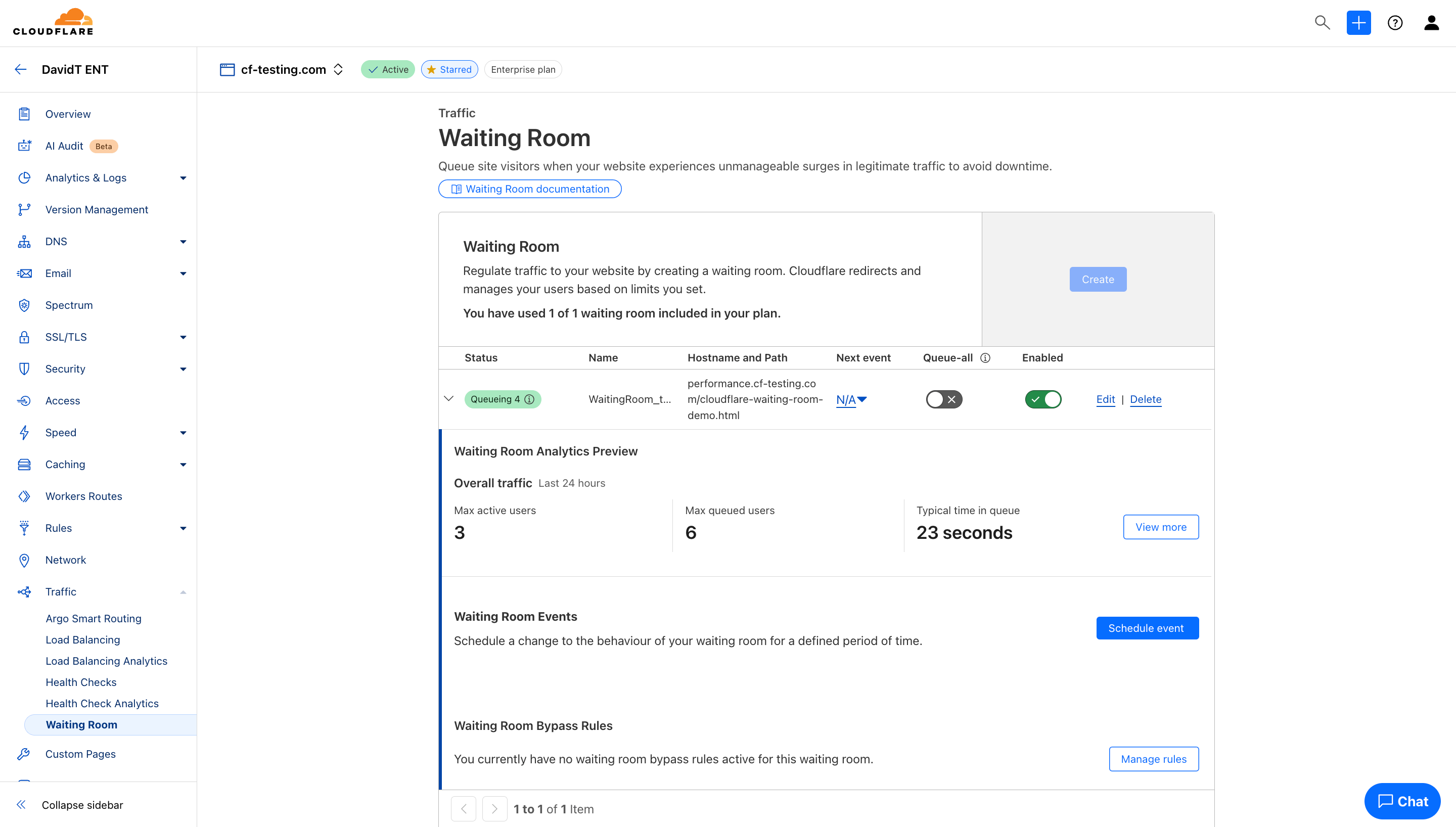This screenshot has width=1456, height=827.
Task: Expand the WaitingRoom_t row details
Action: (x=449, y=399)
